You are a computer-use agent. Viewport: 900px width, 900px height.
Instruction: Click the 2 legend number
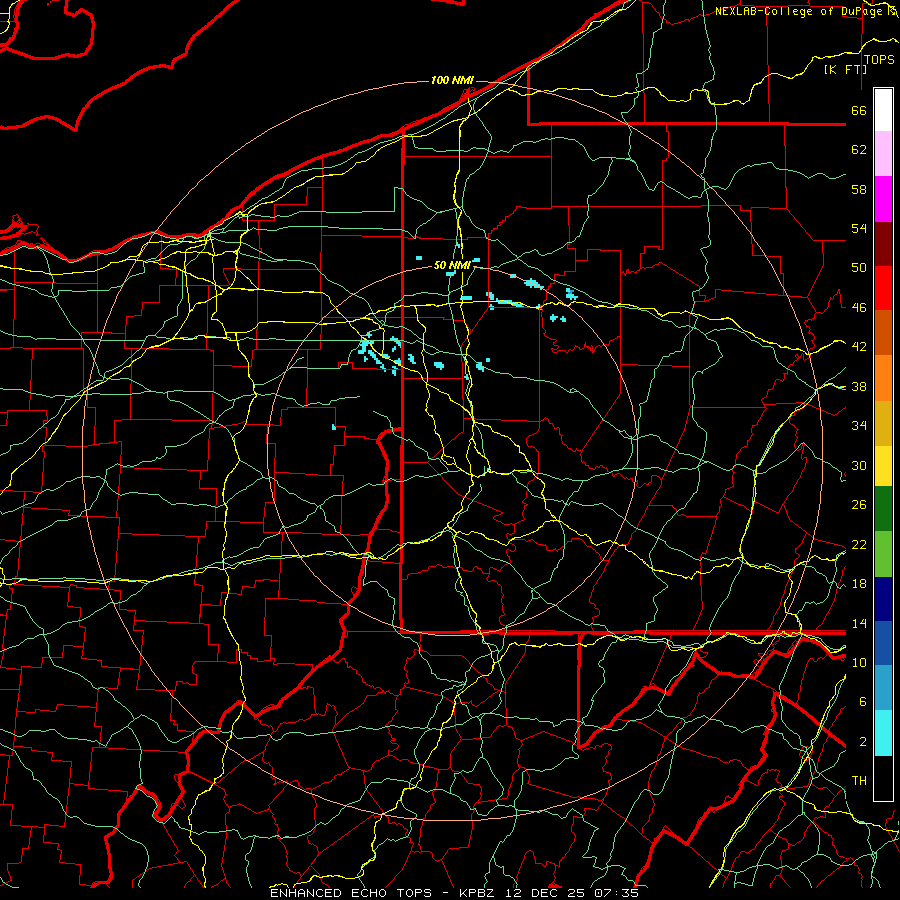point(863,742)
